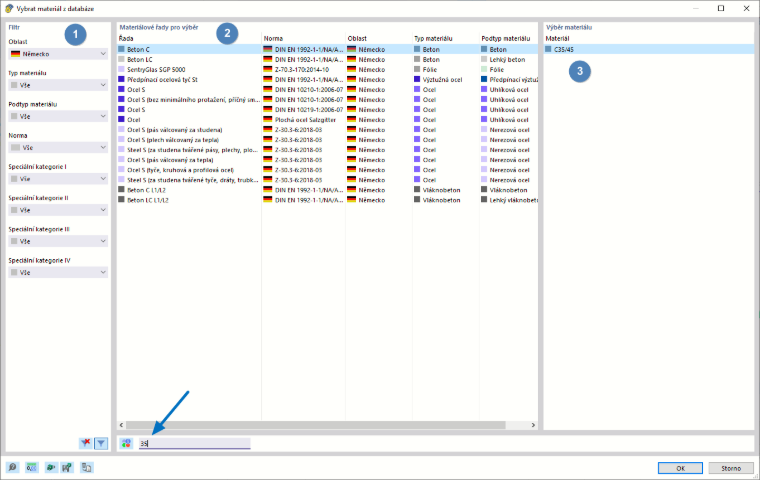Open Speciální kategorie I dropdown
This screenshot has height=480, width=760.
58,179
